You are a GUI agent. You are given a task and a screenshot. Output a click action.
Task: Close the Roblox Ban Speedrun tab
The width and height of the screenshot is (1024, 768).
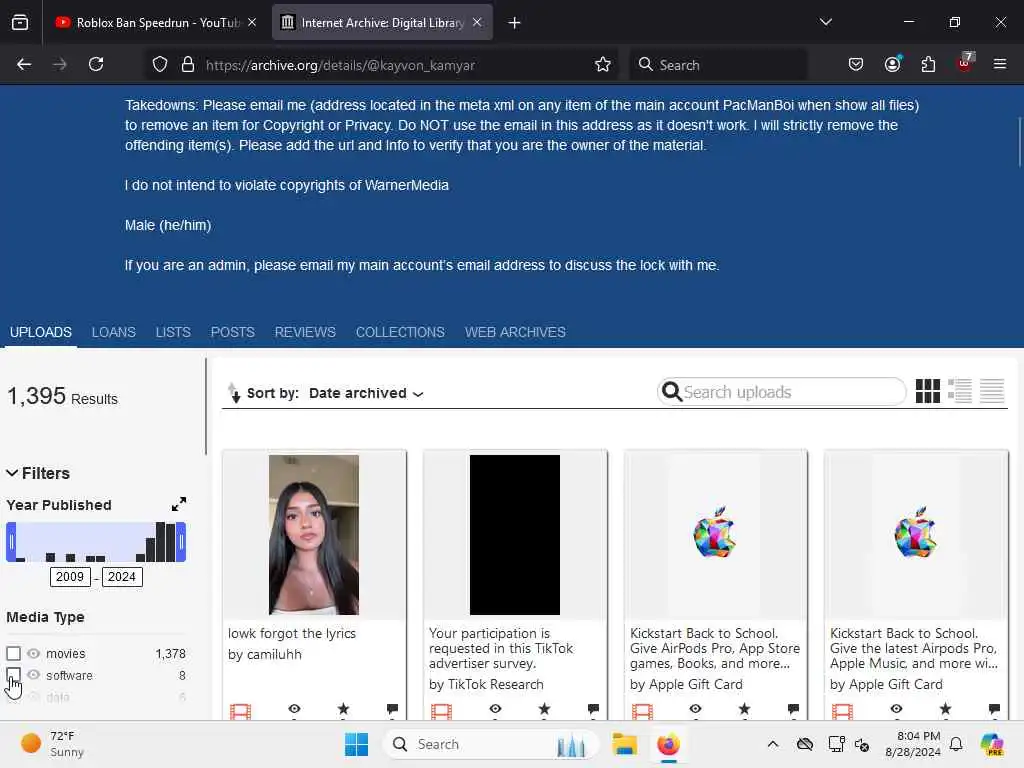252,22
